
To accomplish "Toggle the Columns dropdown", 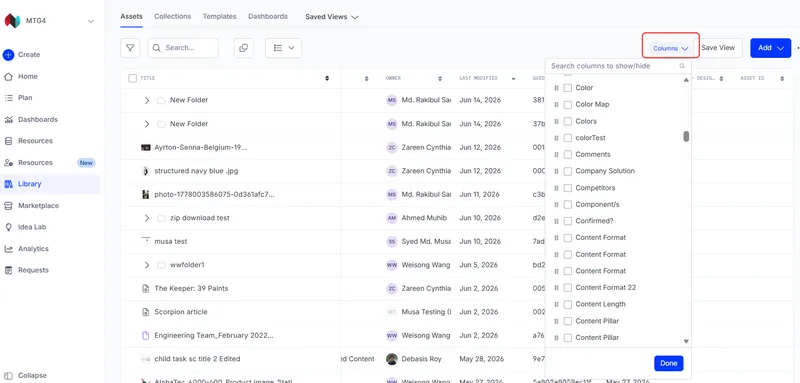I will [670, 48].
